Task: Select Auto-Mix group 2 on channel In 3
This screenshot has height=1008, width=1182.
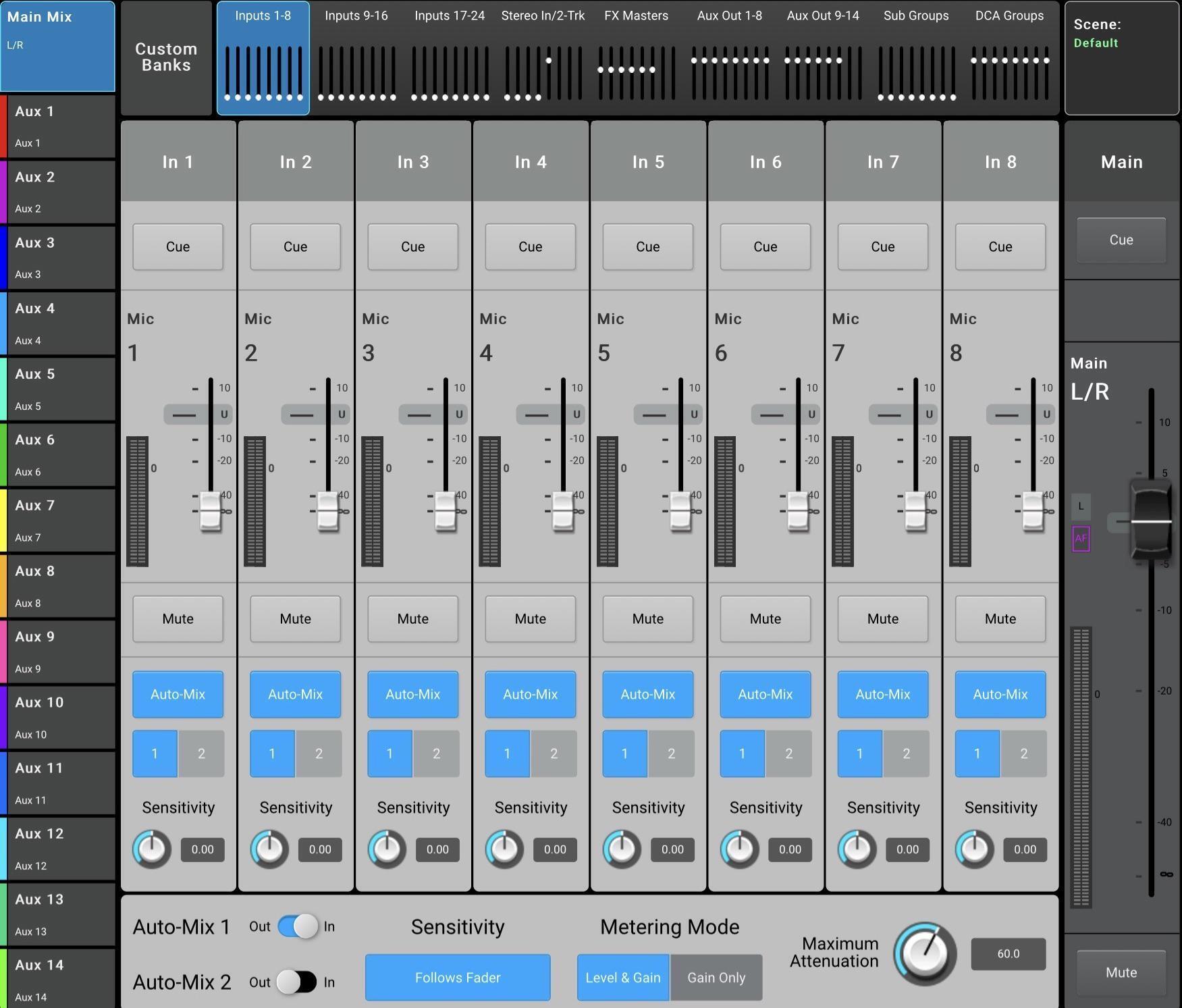Action: tap(436, 754)
